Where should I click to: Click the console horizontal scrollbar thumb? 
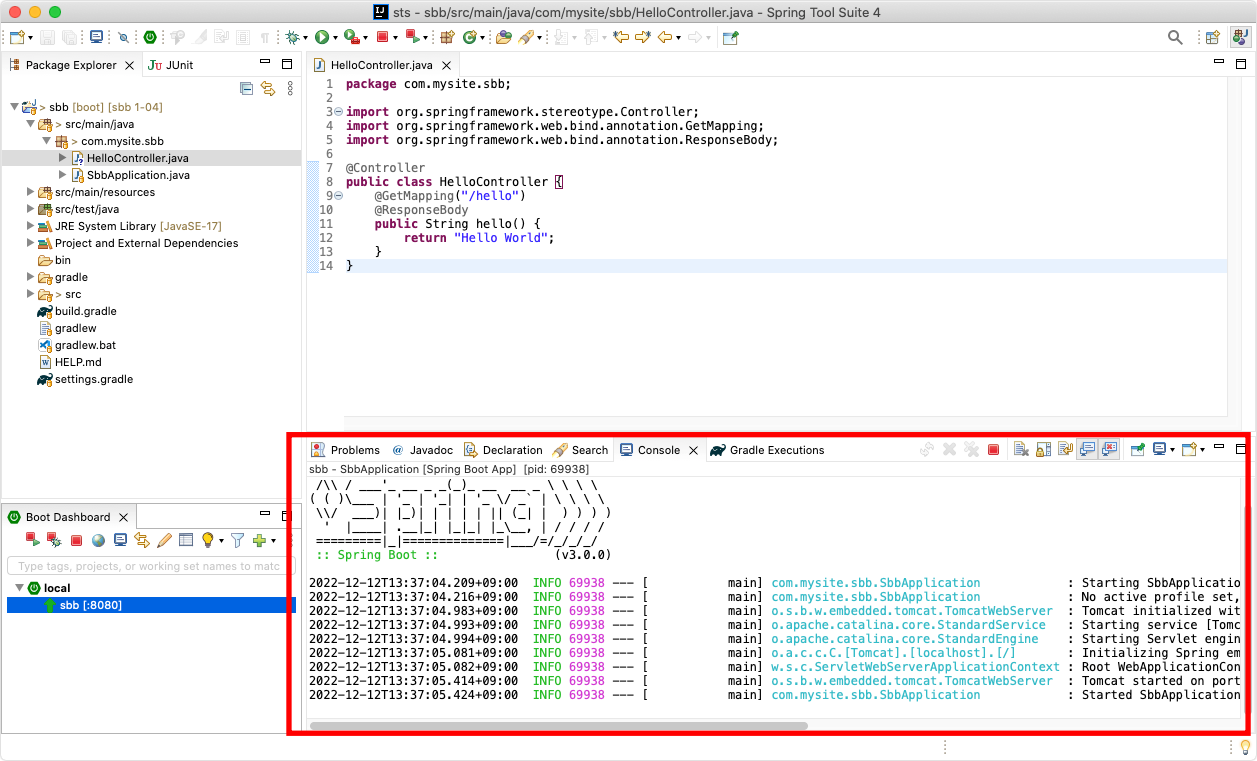pyautogui.click(x=558, y=726)
